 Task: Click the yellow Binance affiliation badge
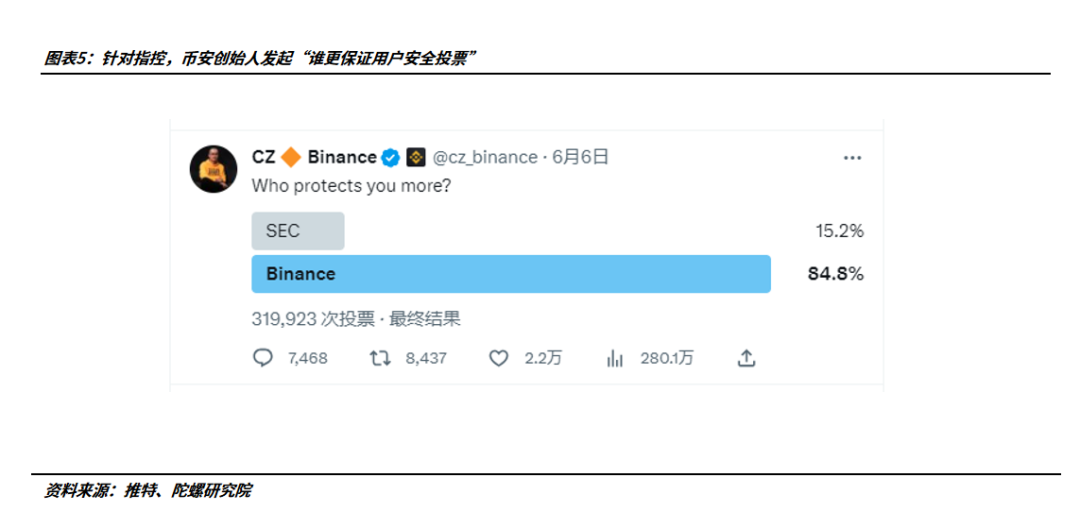point(415,157)
